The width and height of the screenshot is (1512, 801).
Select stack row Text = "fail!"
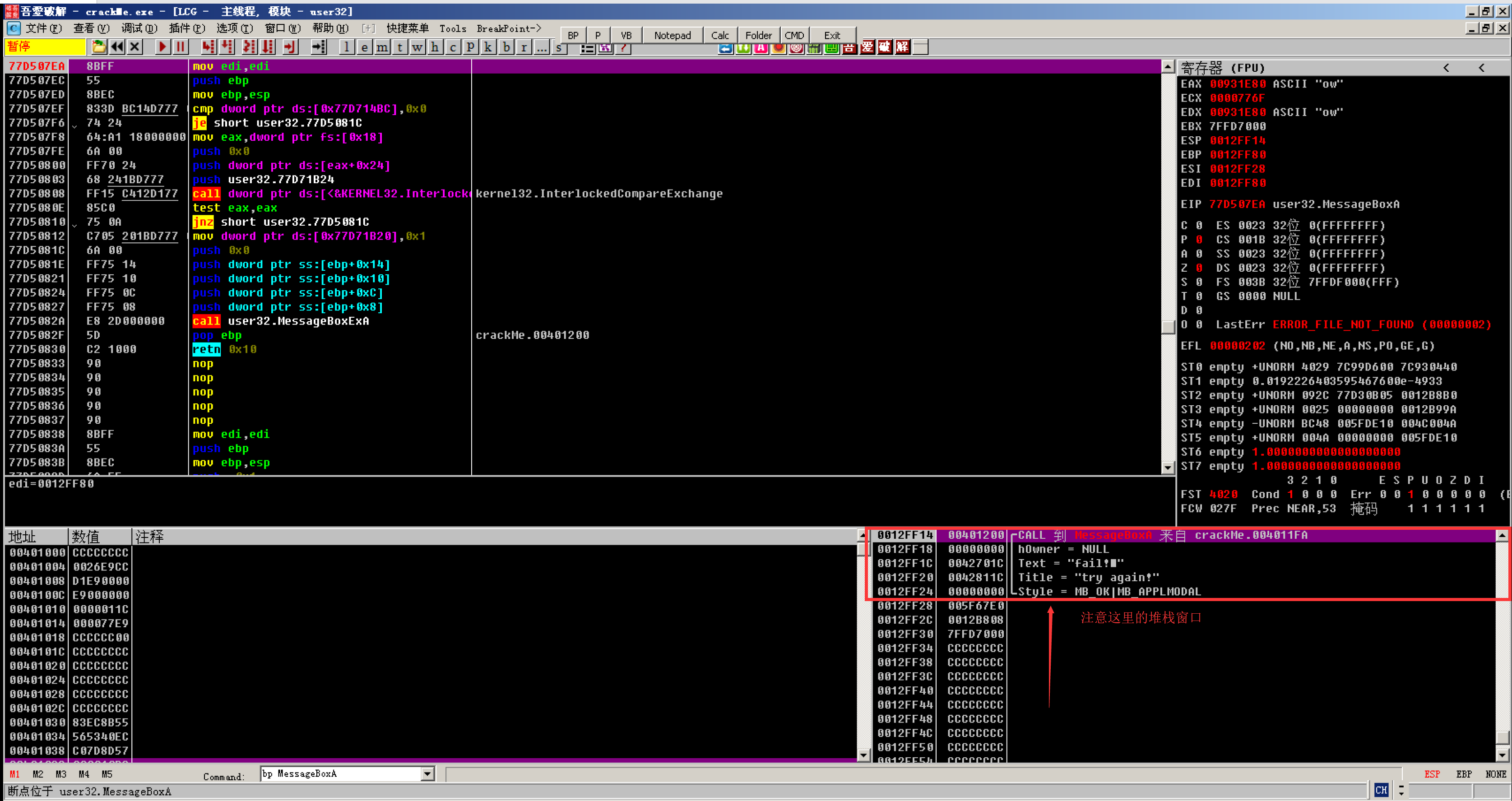(1071, 563)
